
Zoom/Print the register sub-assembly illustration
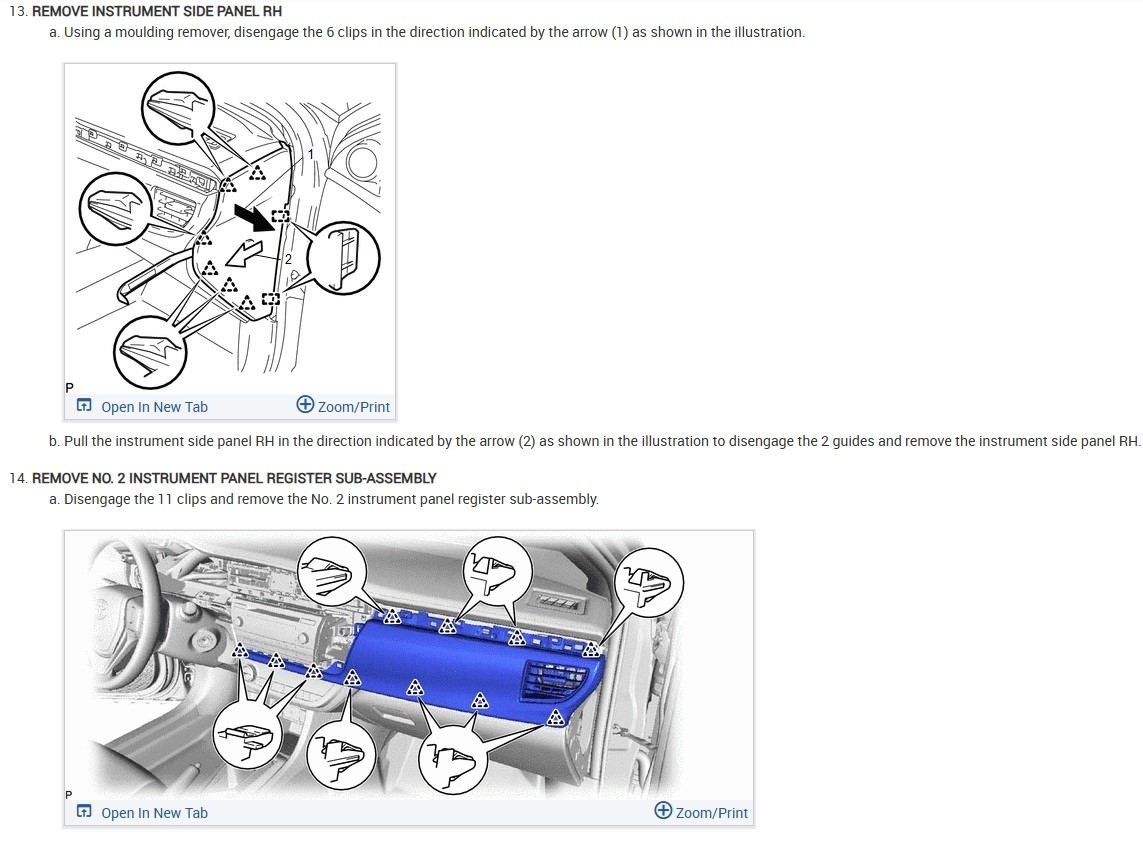click(x=701, y=812)
